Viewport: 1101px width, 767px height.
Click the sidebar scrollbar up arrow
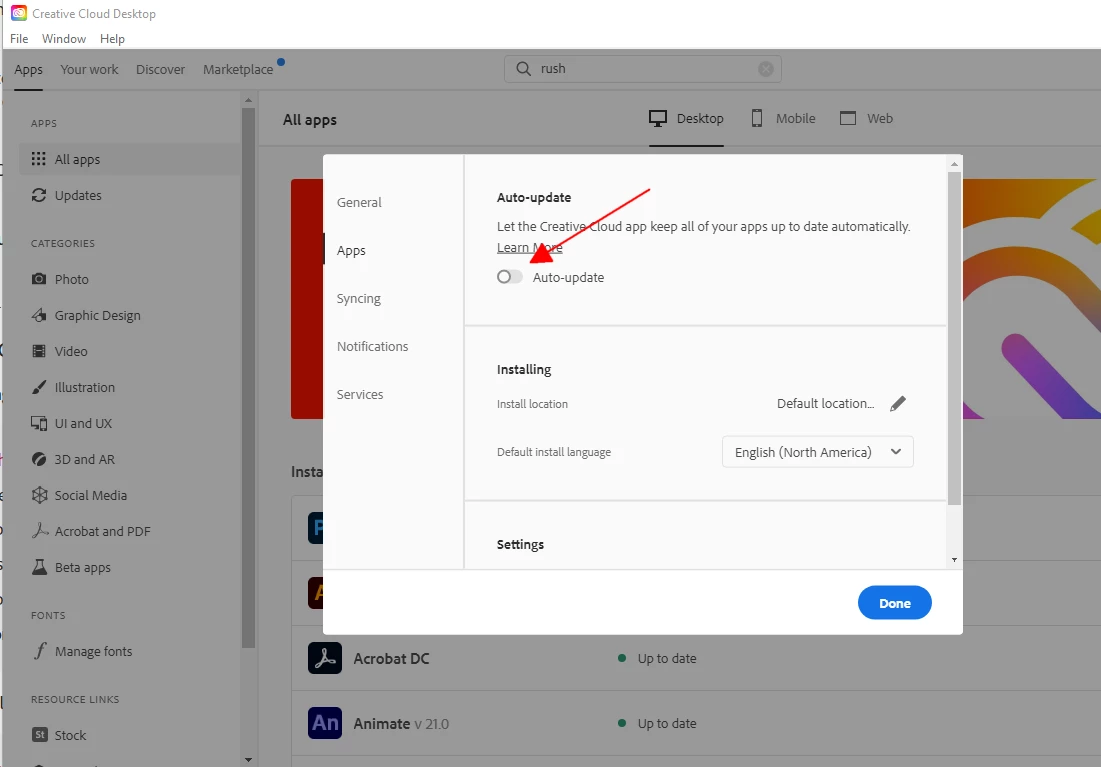point(248,100)
